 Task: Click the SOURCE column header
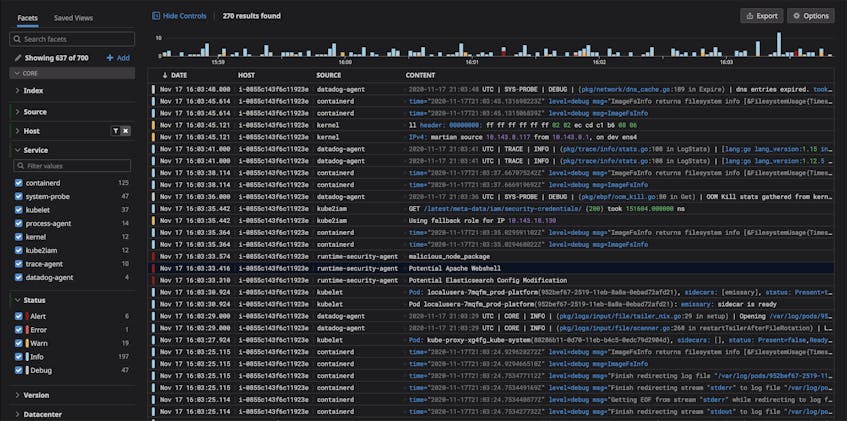tap(328, 75)
